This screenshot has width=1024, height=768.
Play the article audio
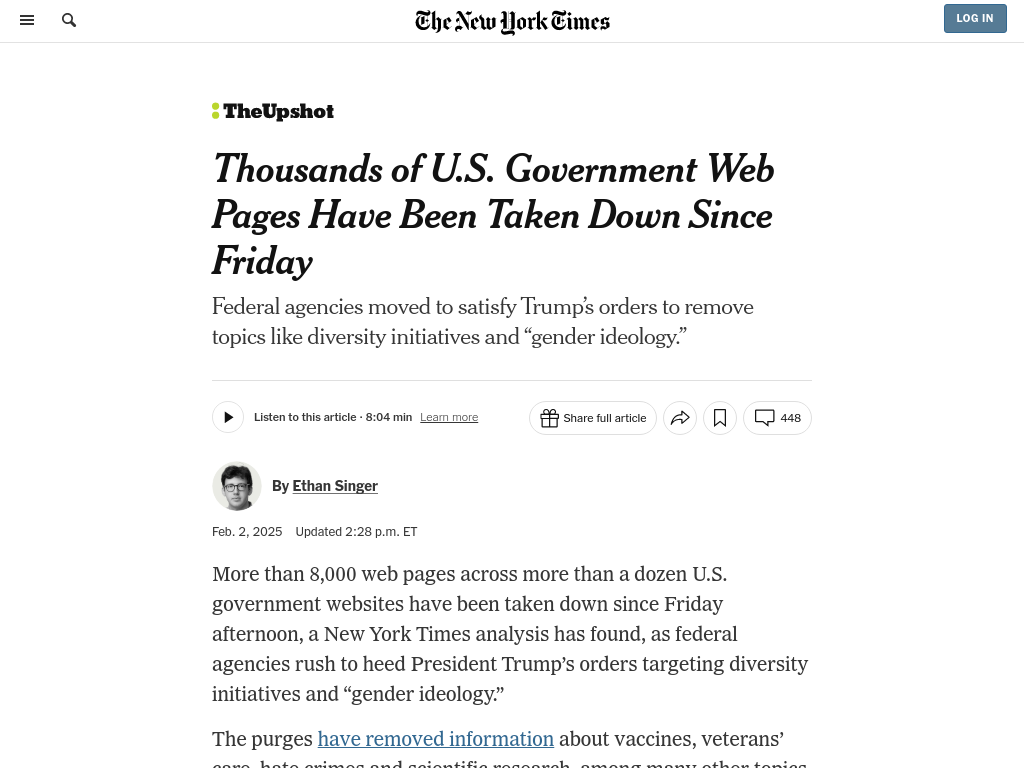point(228,417)
